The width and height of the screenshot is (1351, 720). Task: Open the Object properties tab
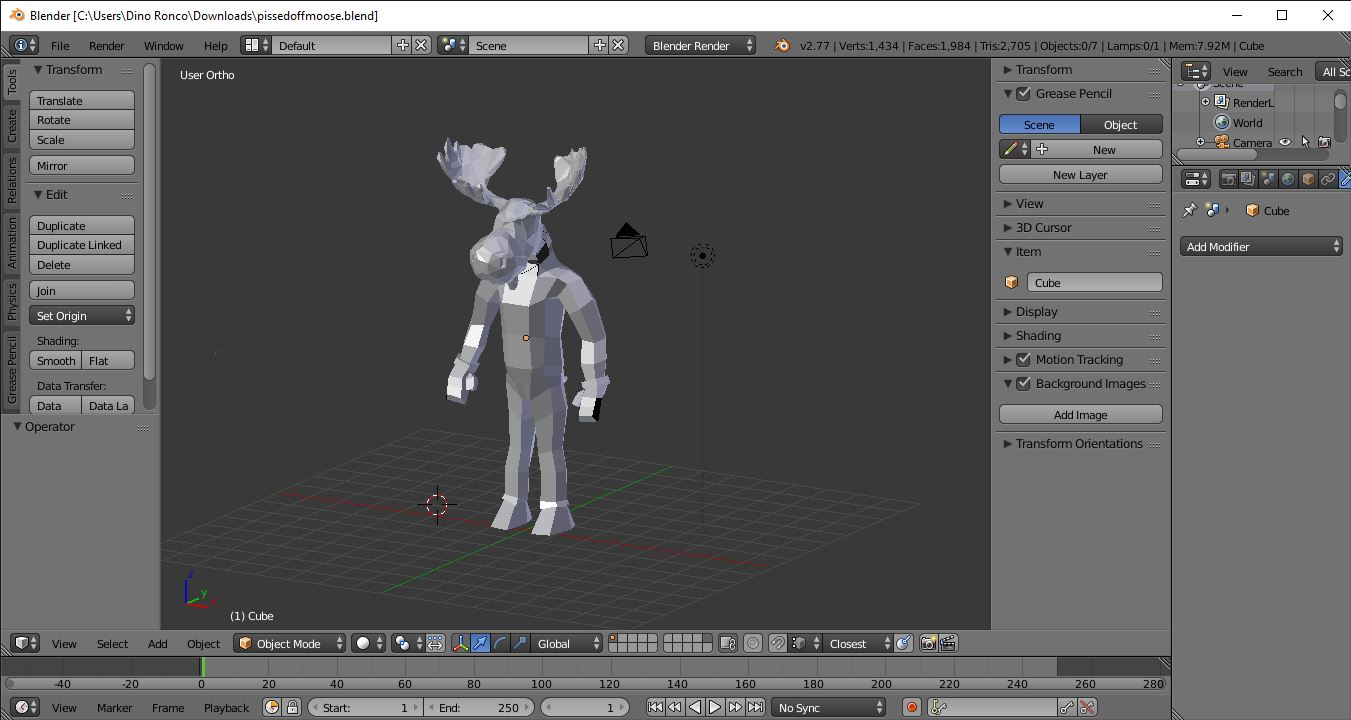pyautogui.click(x=1308, y=179)
